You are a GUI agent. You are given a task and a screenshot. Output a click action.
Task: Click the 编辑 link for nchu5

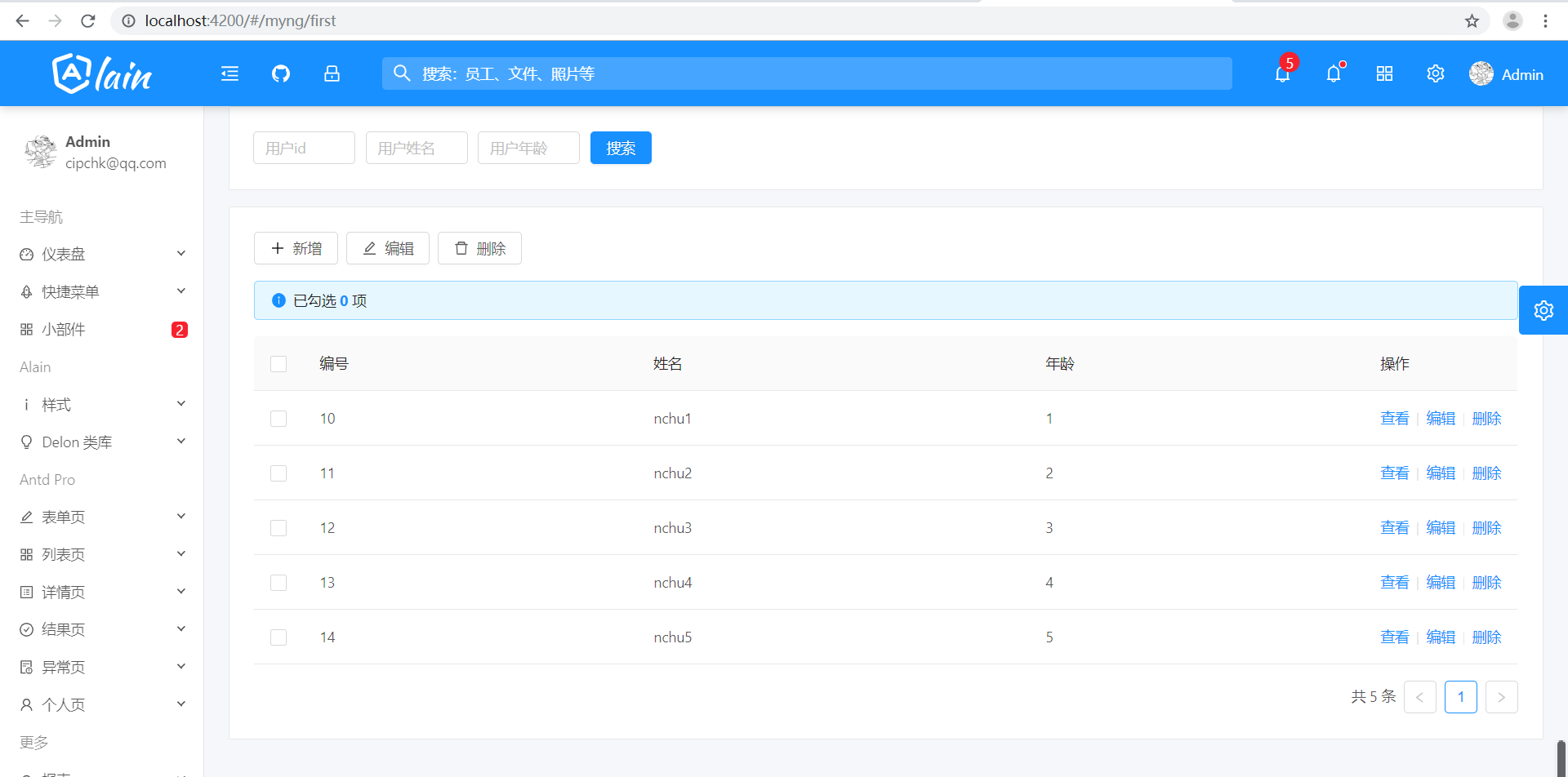[x=1441, y=637]
